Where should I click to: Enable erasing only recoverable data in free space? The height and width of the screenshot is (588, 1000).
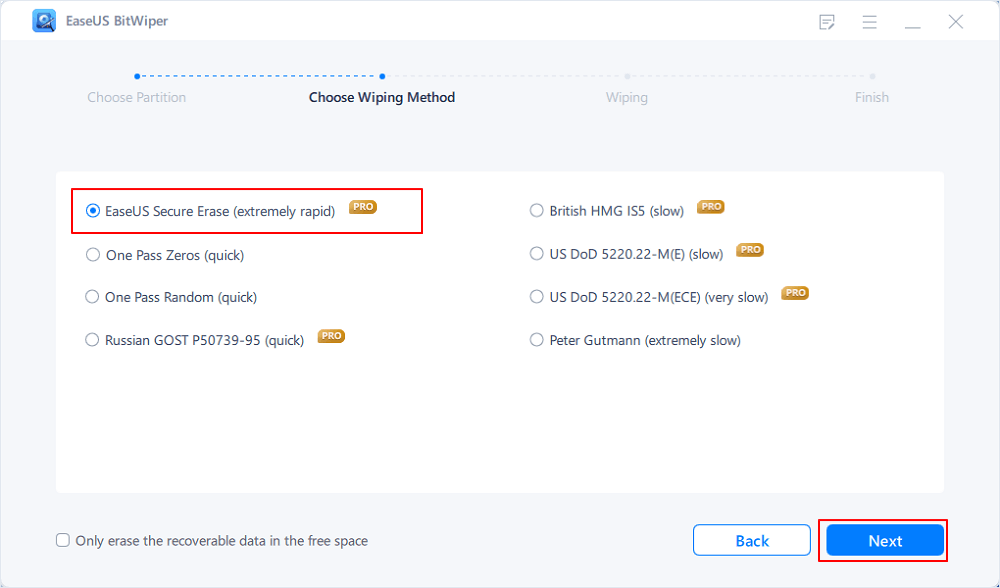(x=62, y=540)
